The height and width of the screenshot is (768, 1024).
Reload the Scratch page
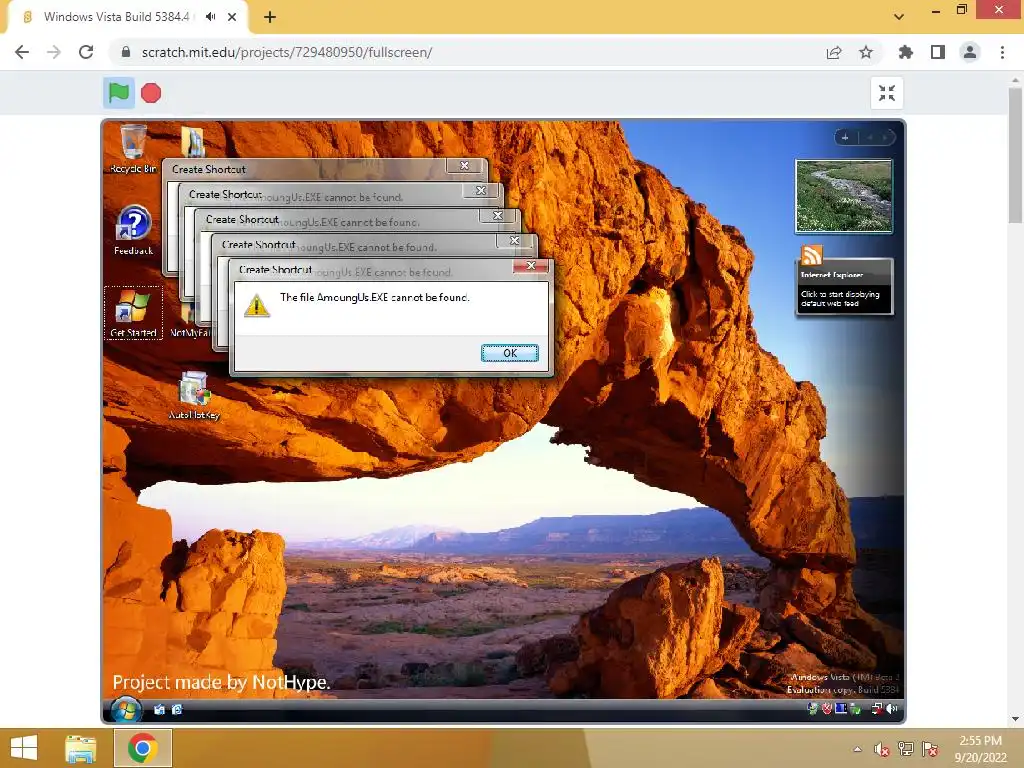(86, 52)
